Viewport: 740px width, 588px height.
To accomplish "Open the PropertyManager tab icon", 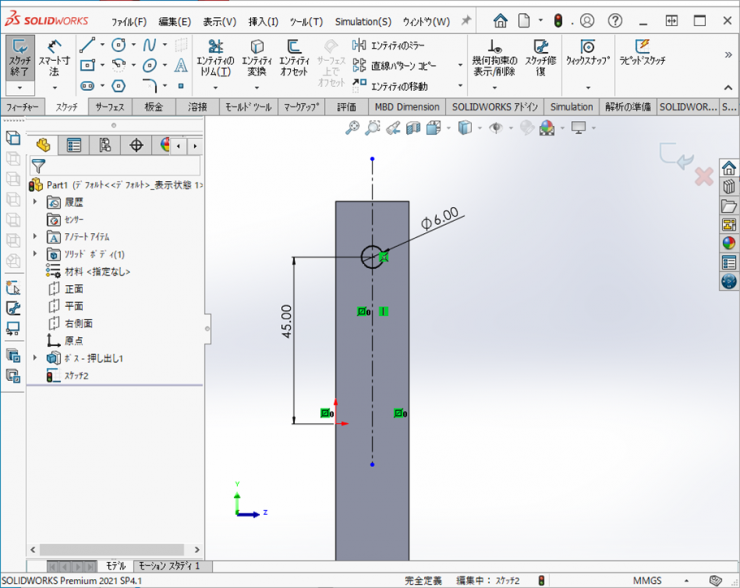I will click(x=74, y=146).
